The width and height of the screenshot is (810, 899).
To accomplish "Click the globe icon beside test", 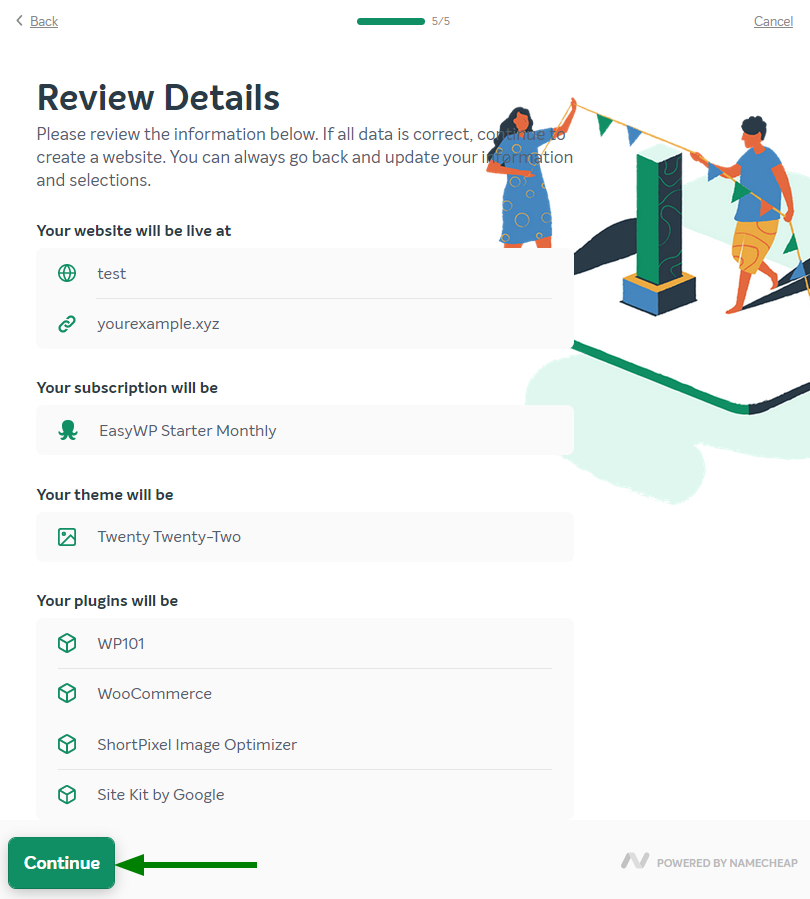I will [x=67, y=274].
